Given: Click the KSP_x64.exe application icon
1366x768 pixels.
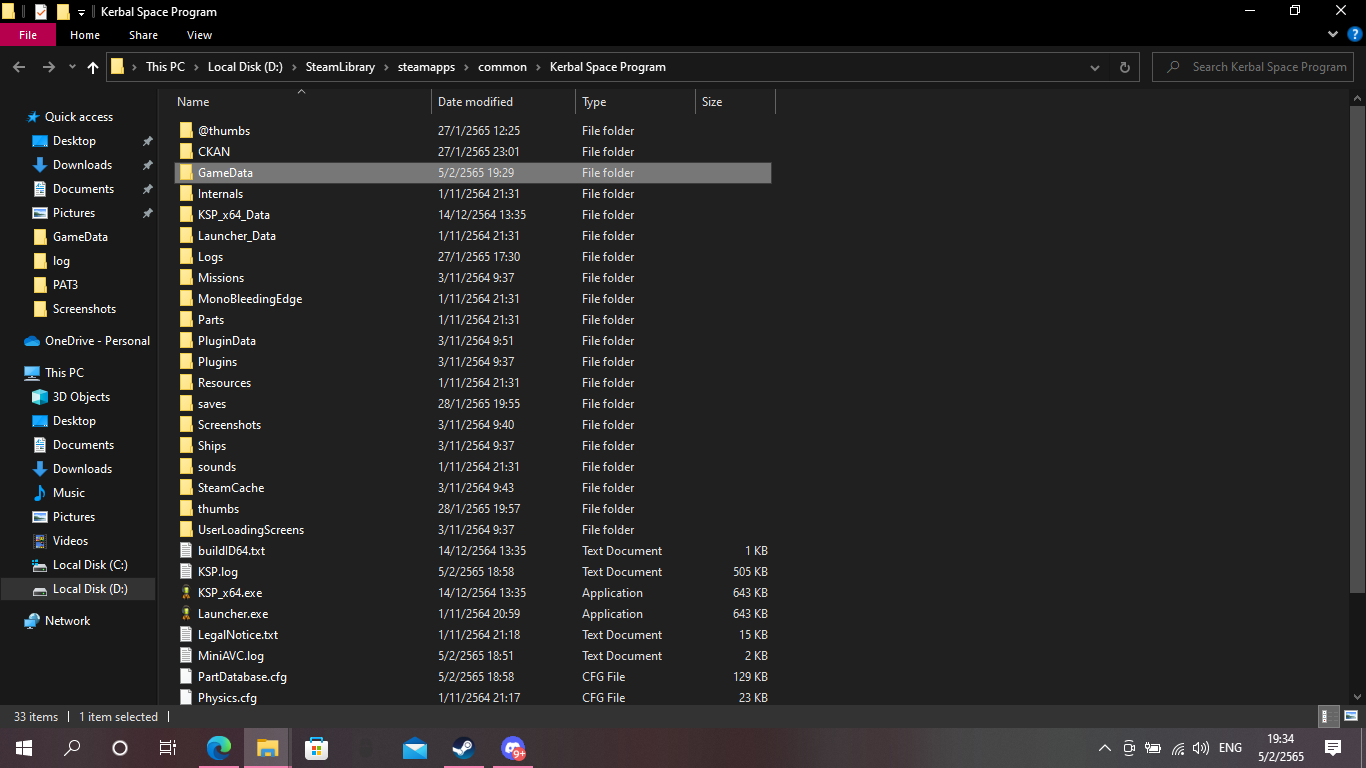Looking at the screenshot, I should pyautogui.click(x=186, y=593).
